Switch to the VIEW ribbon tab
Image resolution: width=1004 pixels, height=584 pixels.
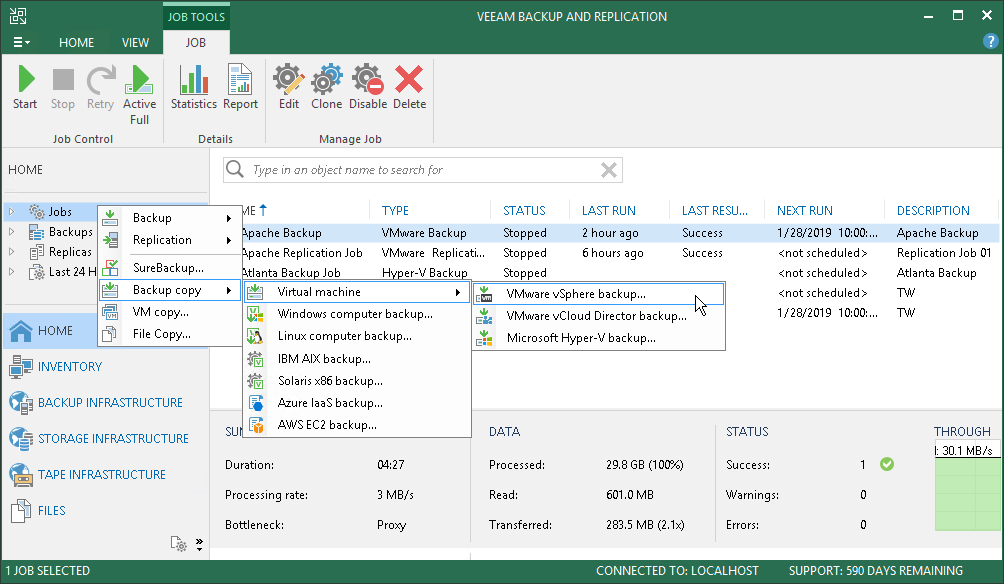tap(135, 43)
